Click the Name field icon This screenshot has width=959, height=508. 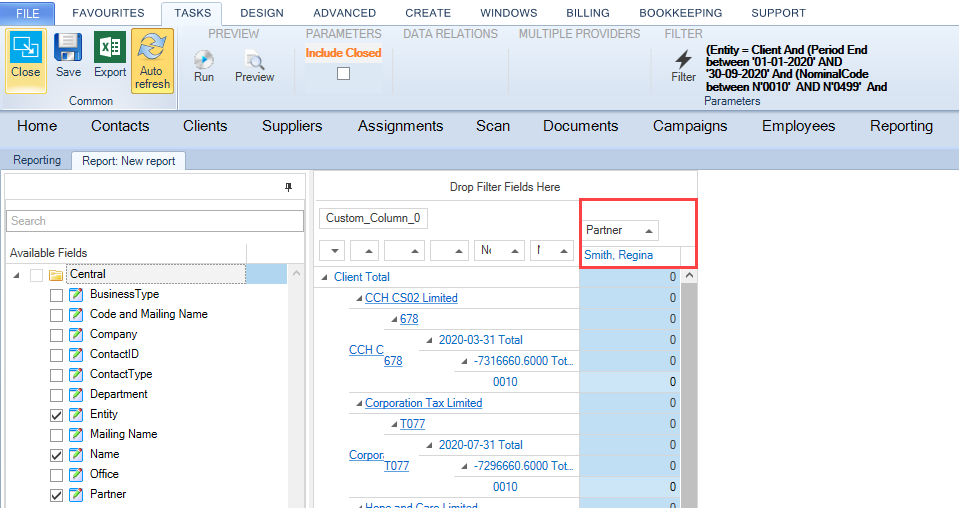pos(76,454)
